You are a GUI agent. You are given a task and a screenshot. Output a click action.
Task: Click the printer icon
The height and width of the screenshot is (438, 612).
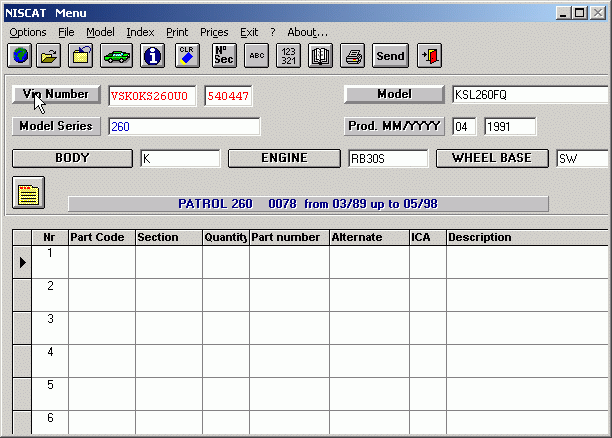(x=352, y=55)
